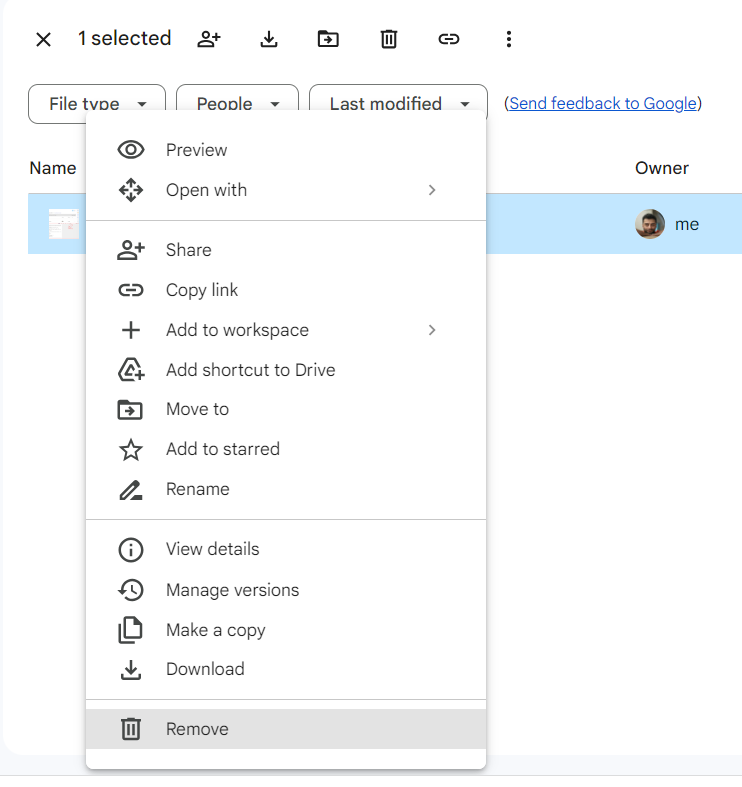
Task: Clear selection with the X icon
Action: [44, 39]
